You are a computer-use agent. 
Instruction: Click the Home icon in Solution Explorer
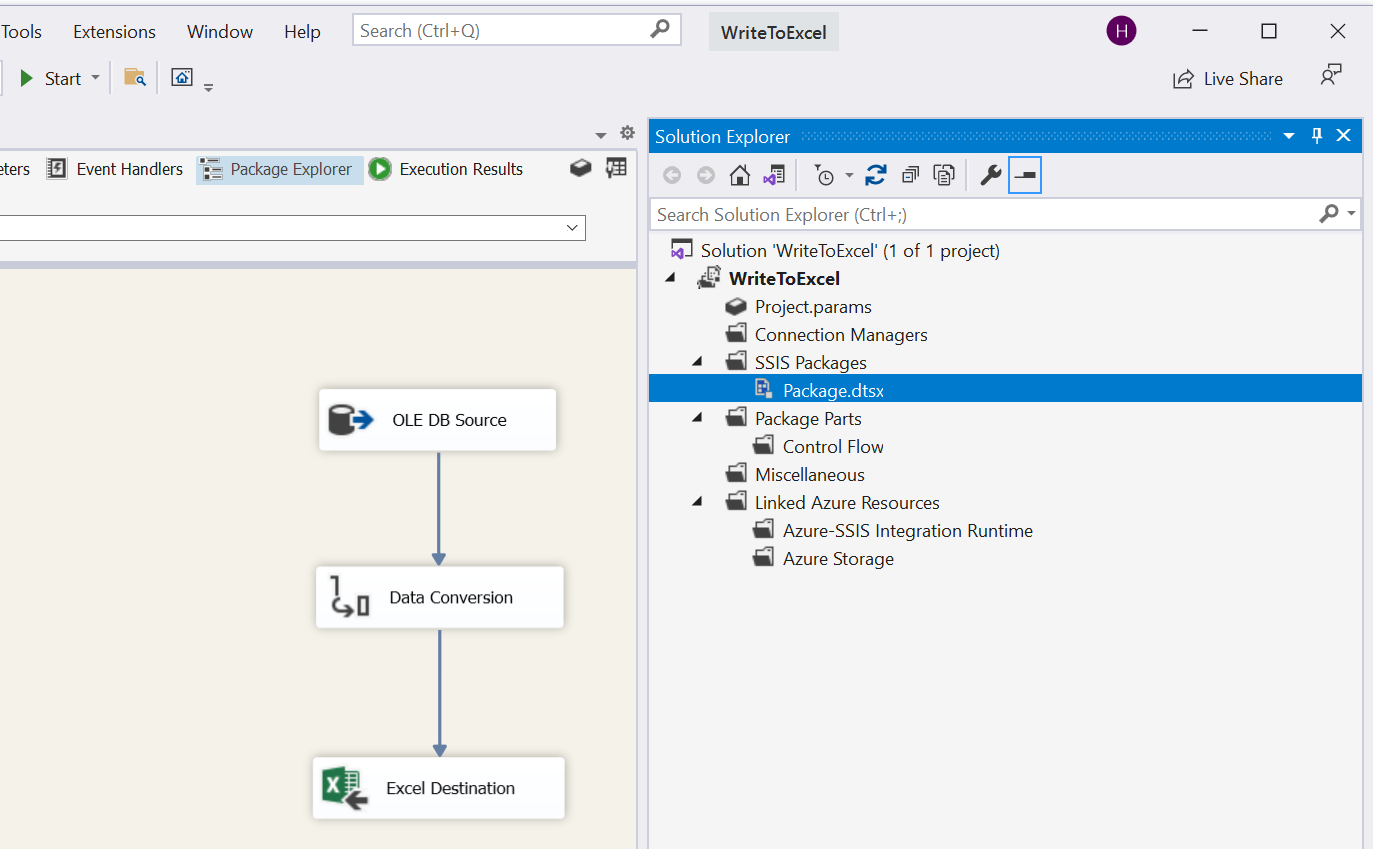click(x=740, y=176)
